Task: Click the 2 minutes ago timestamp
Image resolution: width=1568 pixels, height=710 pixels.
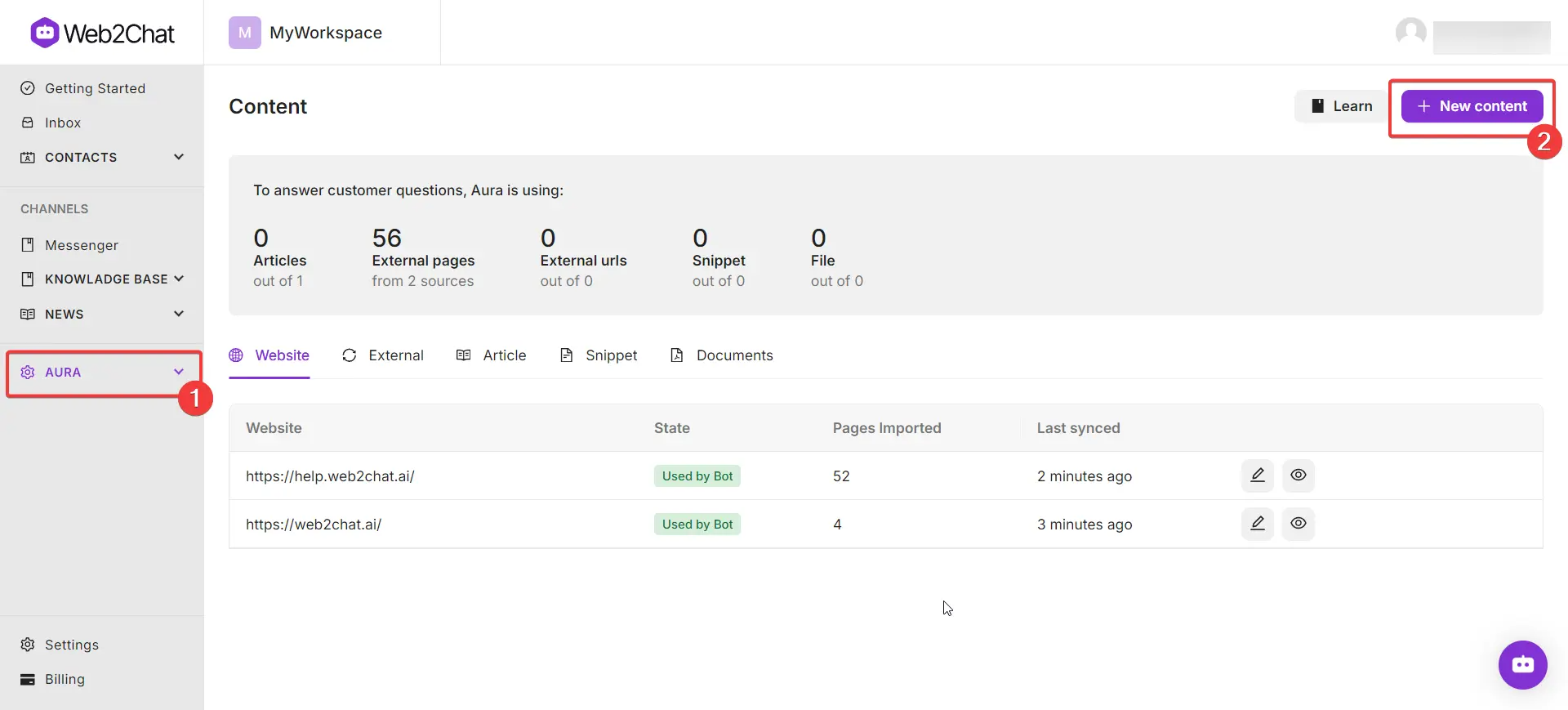Action: (1085, 476)
